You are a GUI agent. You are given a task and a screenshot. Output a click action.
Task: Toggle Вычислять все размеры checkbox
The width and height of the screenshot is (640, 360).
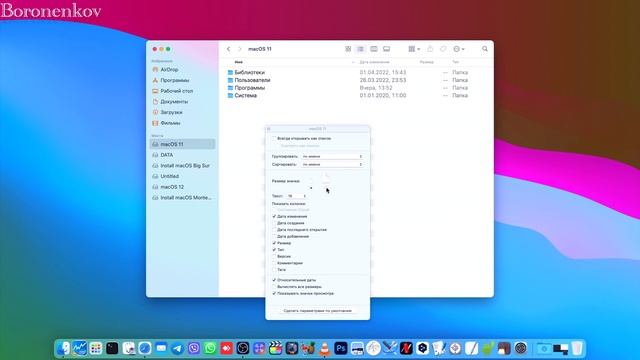(x=274, y=287)
